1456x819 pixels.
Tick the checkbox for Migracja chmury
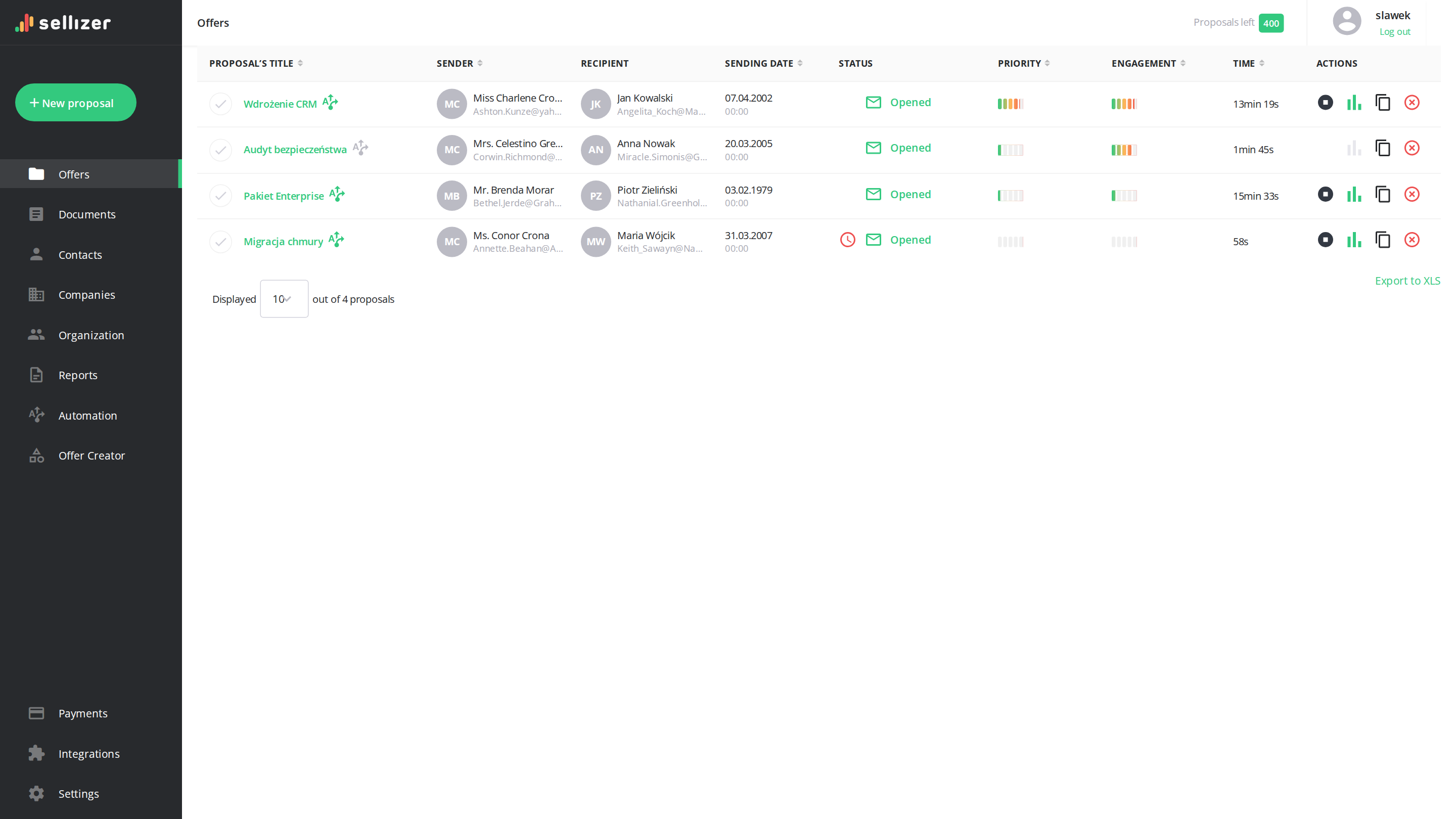220,242
